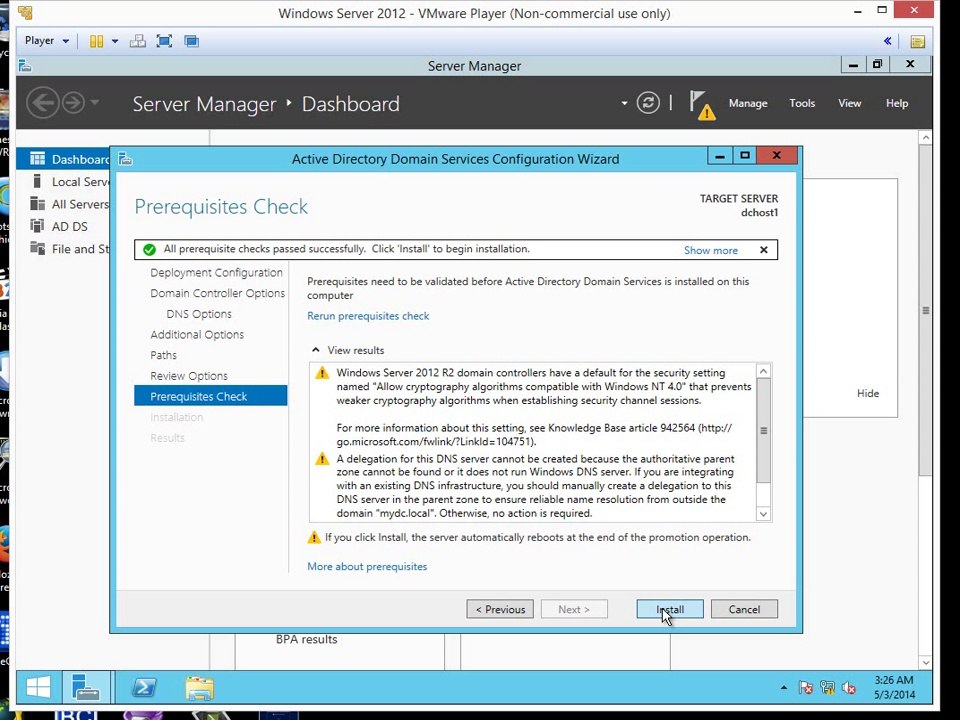Enter VMware full screen mode
The height and width of the screenshot is (720, 960).
164,41
